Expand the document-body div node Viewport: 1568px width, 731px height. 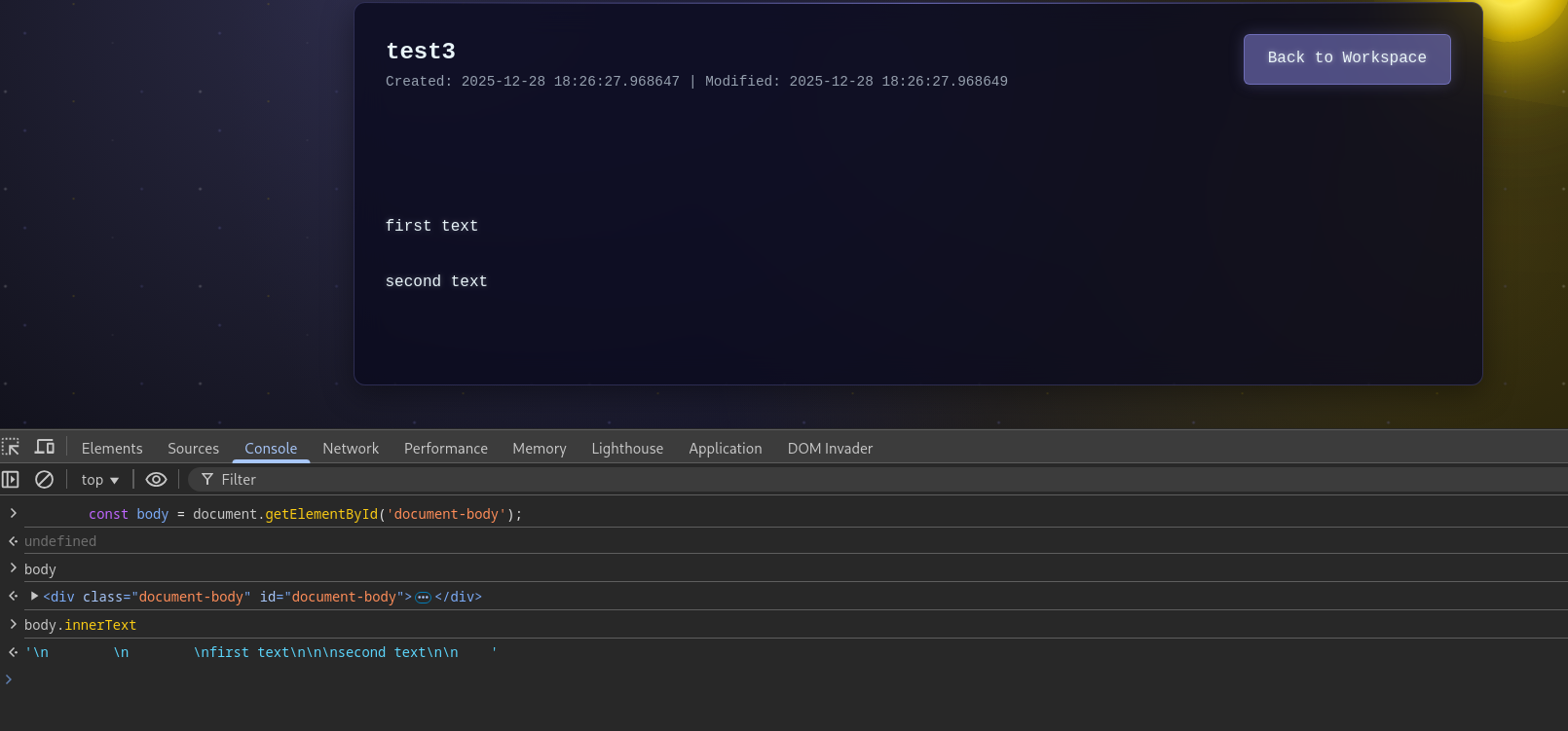coord(35,596)
